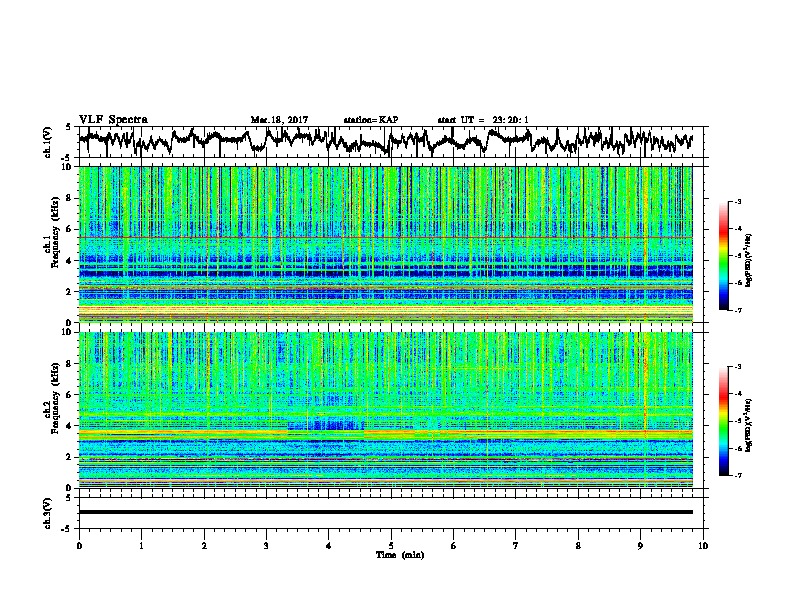The width and height of the screenshot is (792, 612).
Task: Click time axis tick label "7"
Action: 516,546
